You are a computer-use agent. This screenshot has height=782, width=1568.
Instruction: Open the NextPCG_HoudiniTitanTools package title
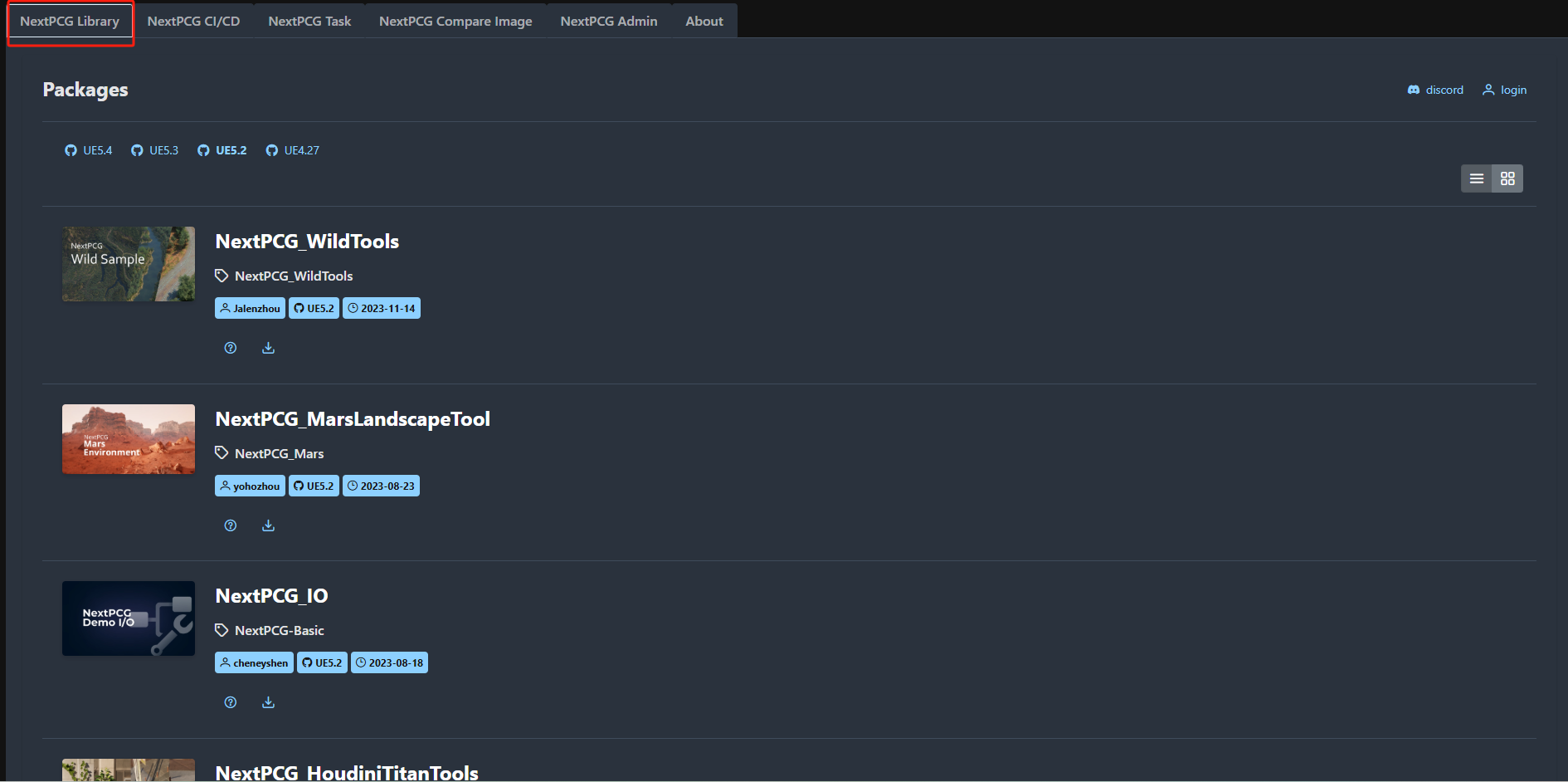347,772
